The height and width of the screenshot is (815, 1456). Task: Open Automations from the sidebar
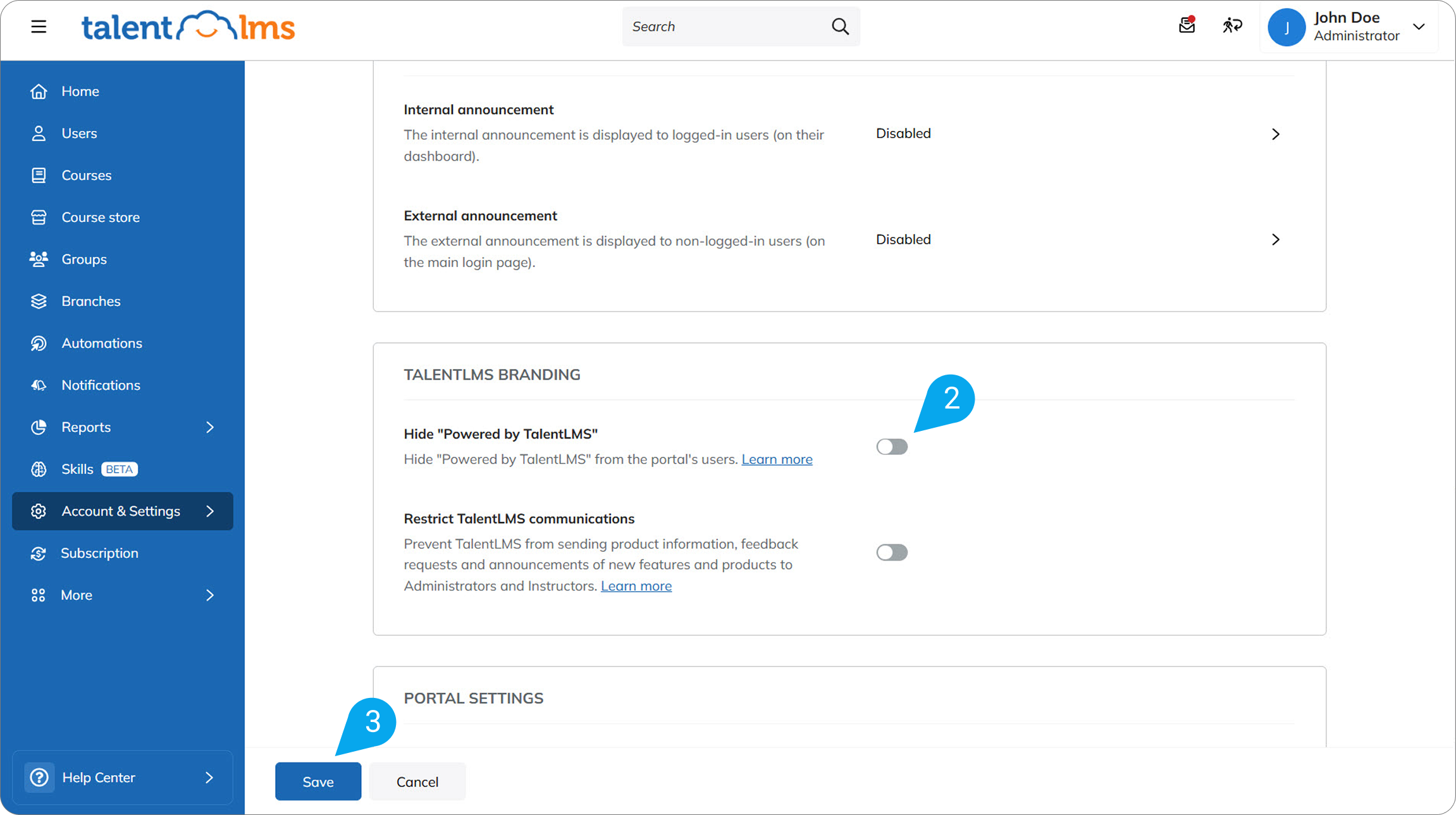(101, 343)
